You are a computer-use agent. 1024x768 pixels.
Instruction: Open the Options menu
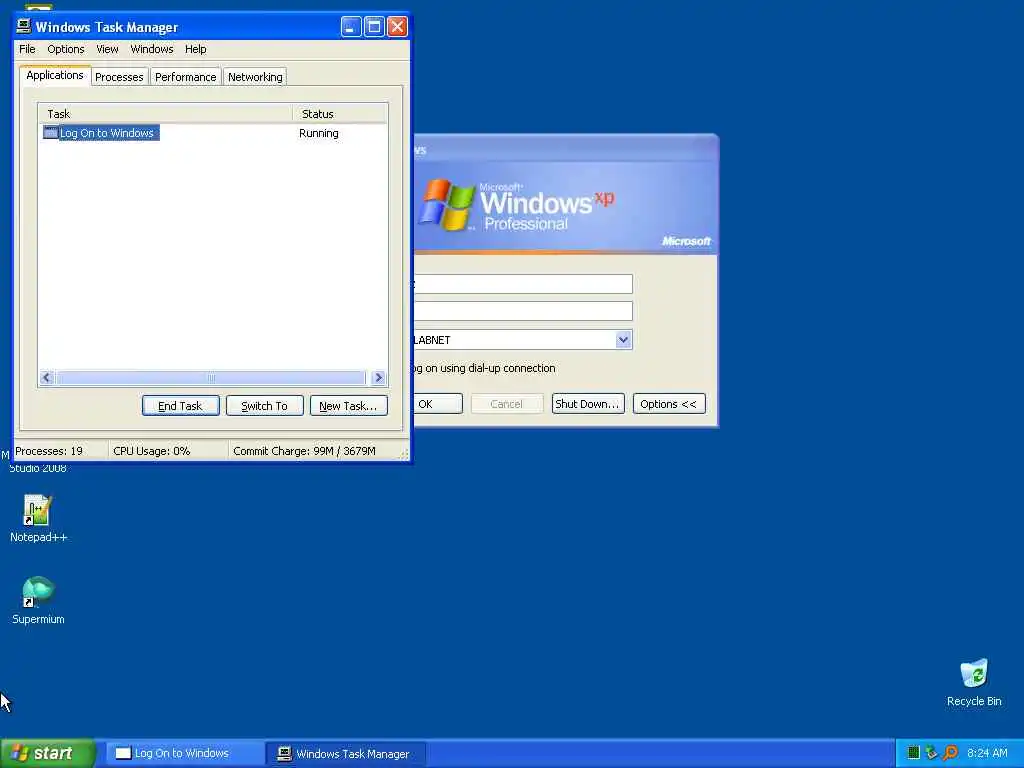coord(65,49)
